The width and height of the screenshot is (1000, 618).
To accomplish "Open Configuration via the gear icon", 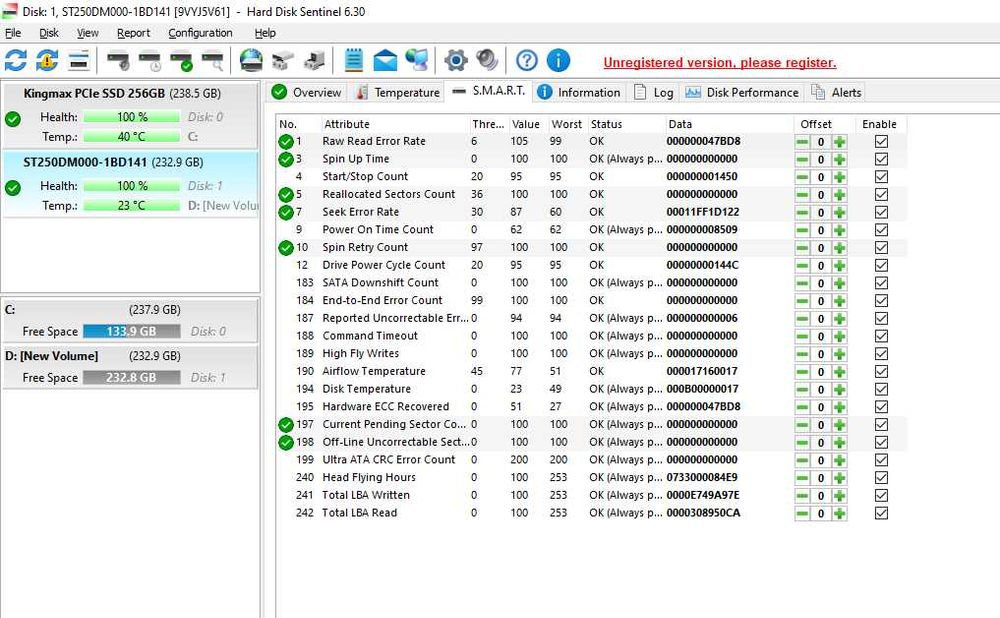I will coord(455,61).
